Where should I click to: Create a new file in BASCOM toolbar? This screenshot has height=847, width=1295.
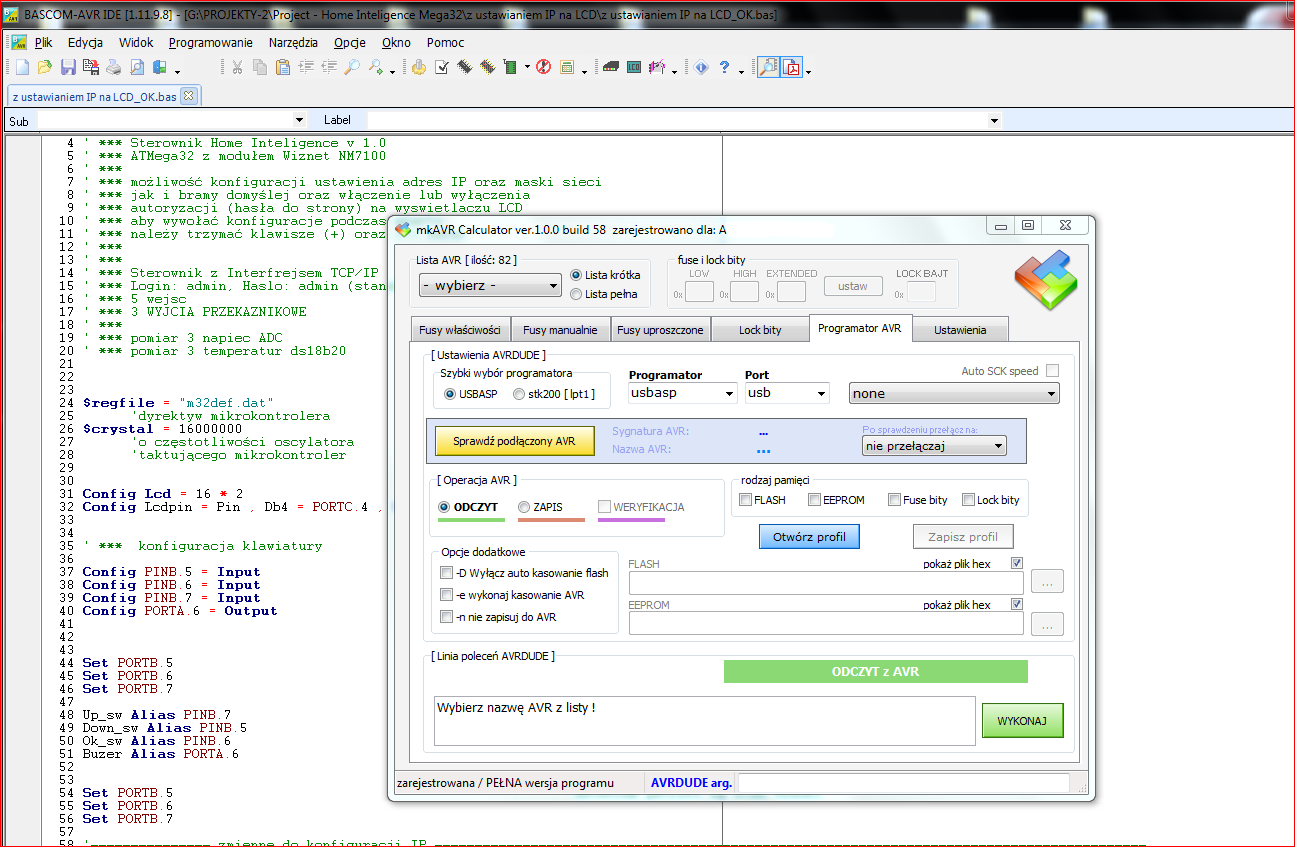tap(22, 68)
